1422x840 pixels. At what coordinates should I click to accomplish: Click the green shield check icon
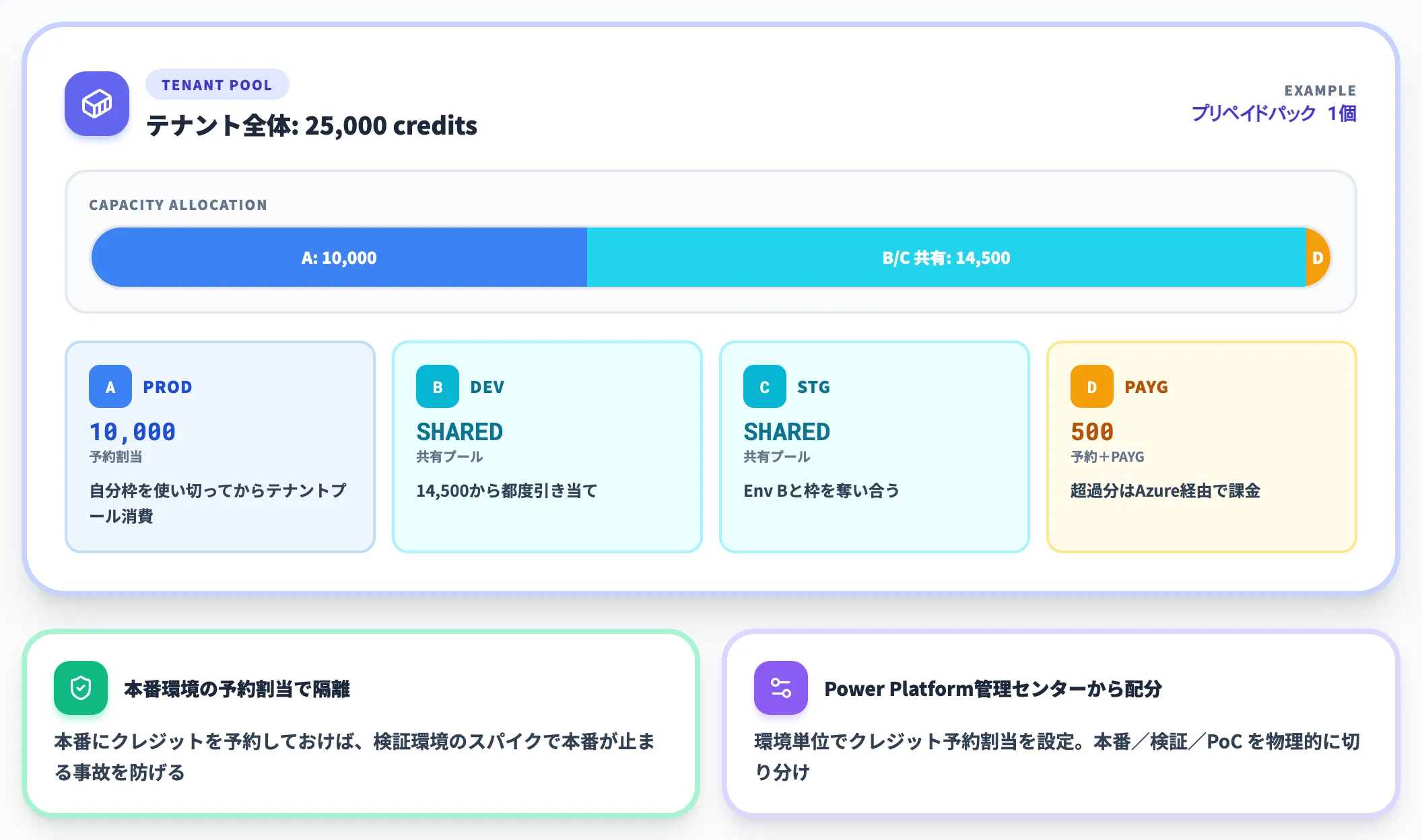[81, 688]
